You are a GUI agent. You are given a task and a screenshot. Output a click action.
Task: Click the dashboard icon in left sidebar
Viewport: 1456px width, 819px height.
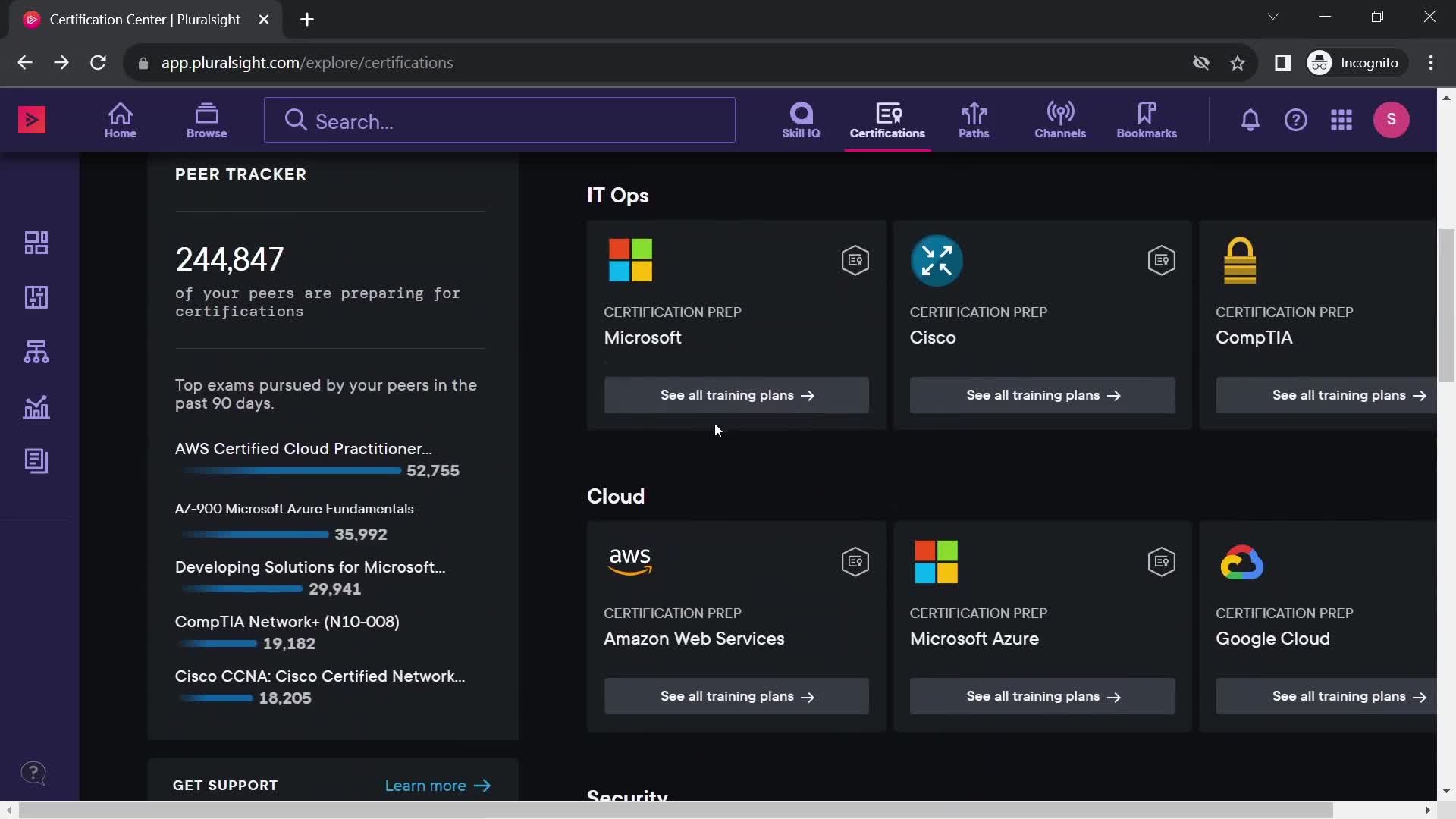point(36,243)
